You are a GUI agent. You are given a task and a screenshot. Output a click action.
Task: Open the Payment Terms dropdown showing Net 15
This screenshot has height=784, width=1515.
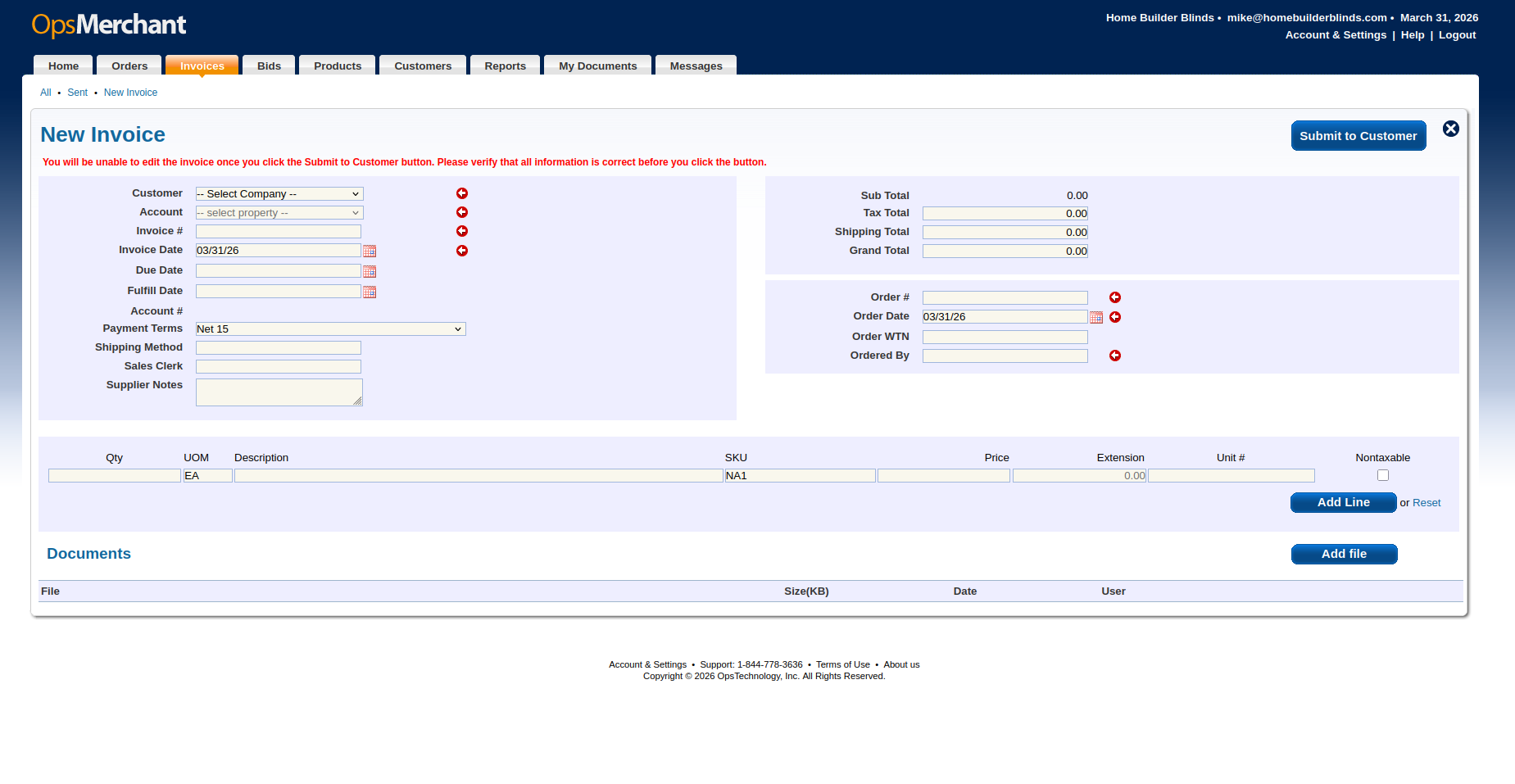pyautogui.click(x=330, y=329)
